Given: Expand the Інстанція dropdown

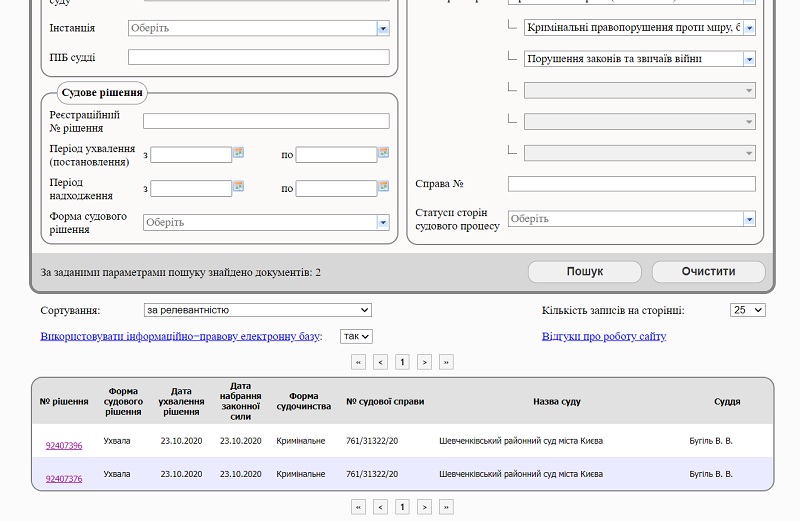Looking at the screenshot, I should coord(382,29).
